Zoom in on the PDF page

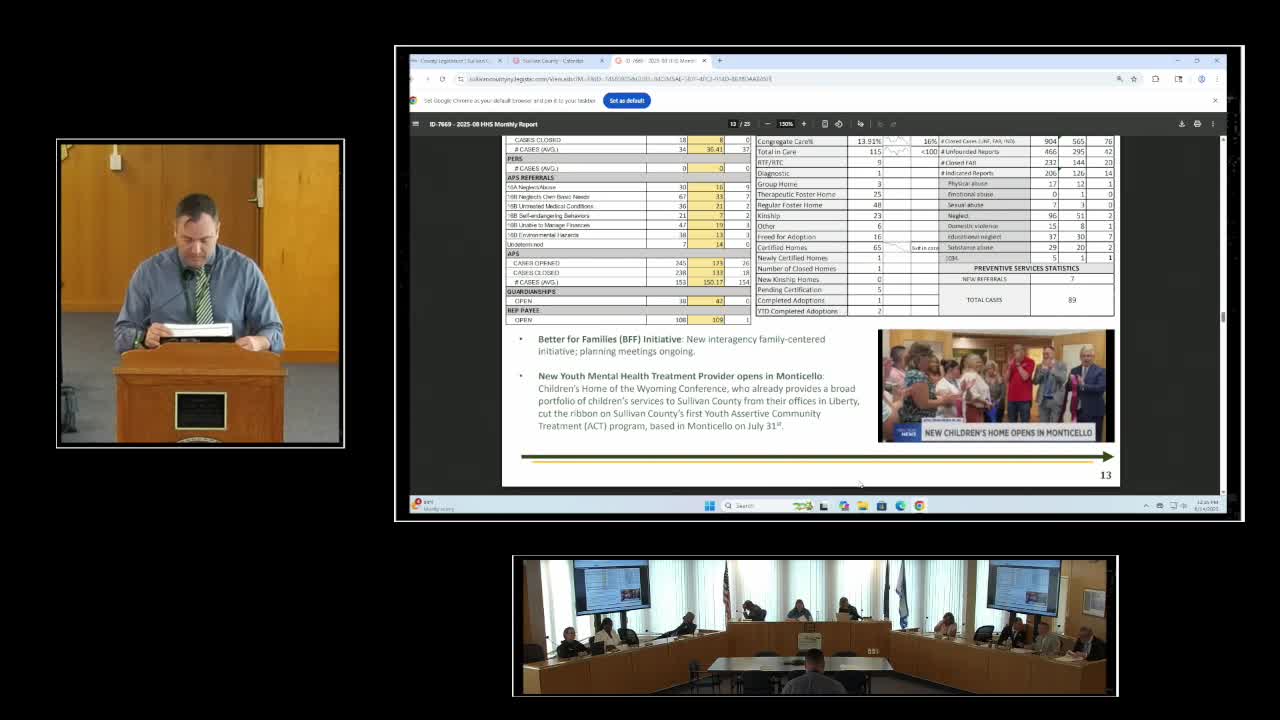pyautogui.click(x=804, y=124)
